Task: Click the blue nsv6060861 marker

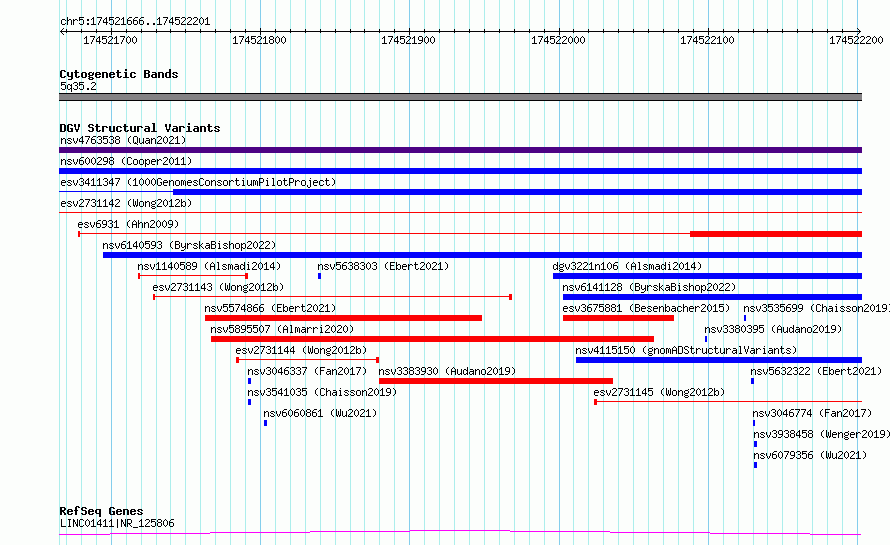Action: 265,423
